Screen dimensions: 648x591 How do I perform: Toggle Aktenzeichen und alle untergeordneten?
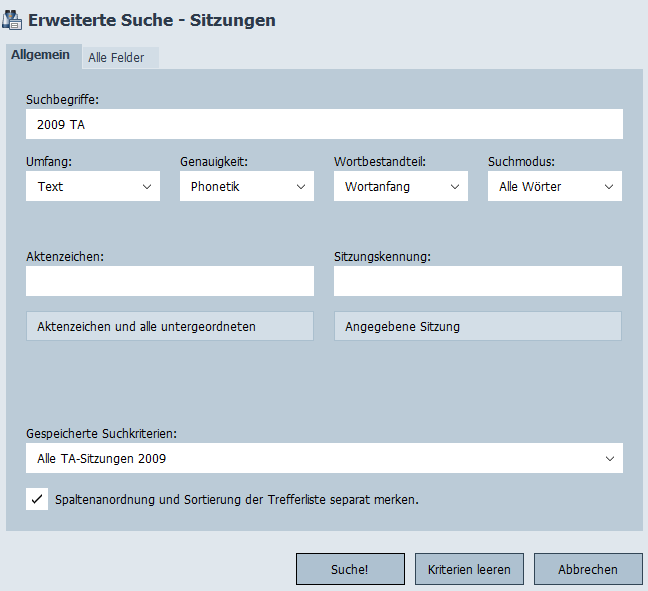pyautogui.click(x=170, y=326)
